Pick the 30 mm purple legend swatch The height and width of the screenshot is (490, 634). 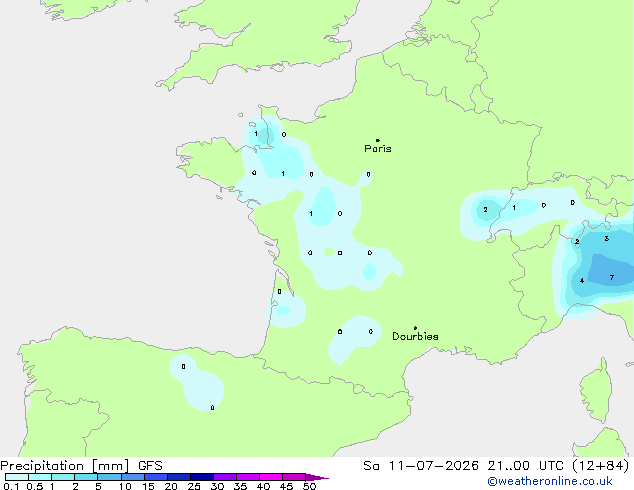tap(225, 477)
